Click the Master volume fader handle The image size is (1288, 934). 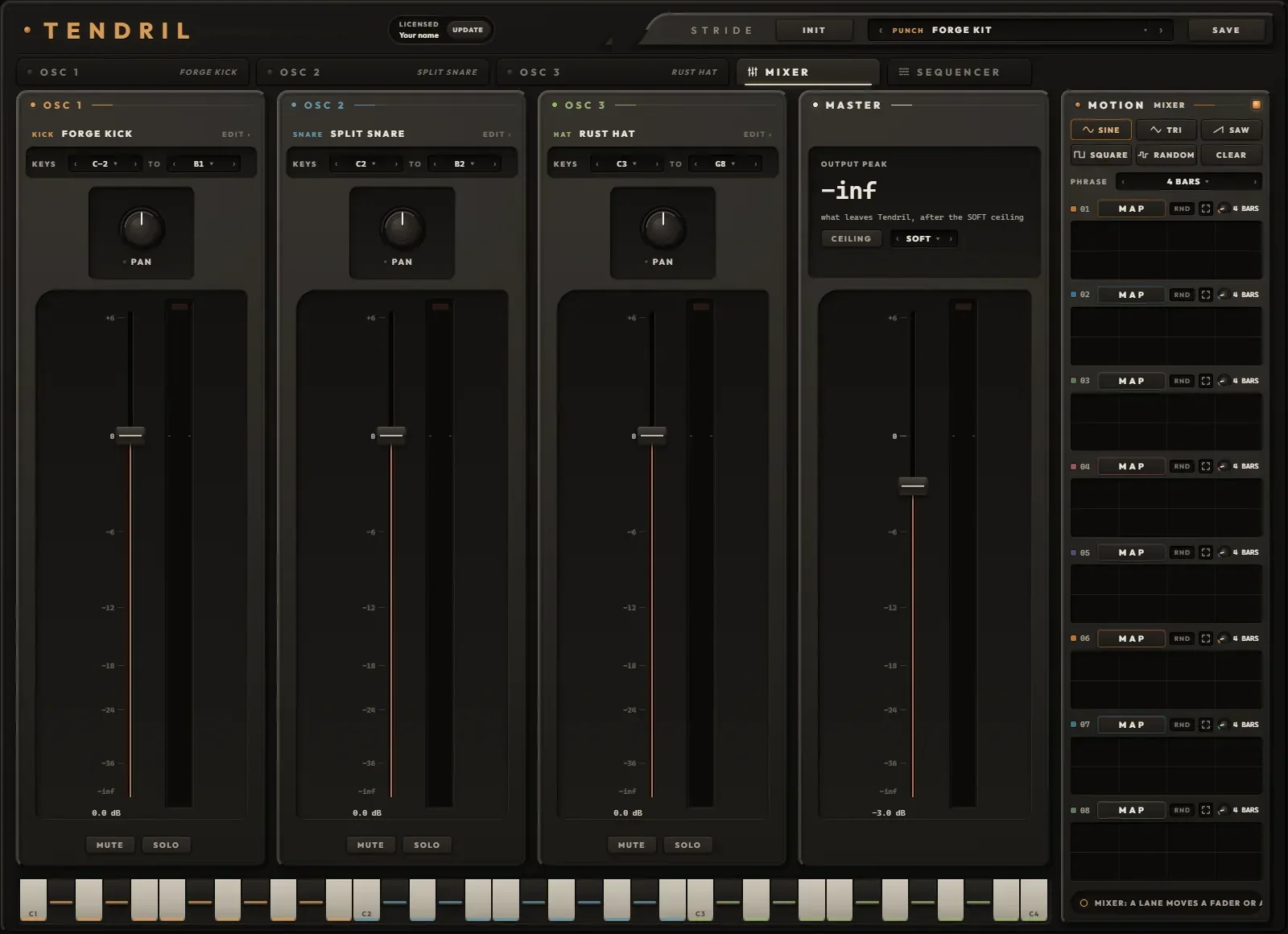[x=913, y=486]
